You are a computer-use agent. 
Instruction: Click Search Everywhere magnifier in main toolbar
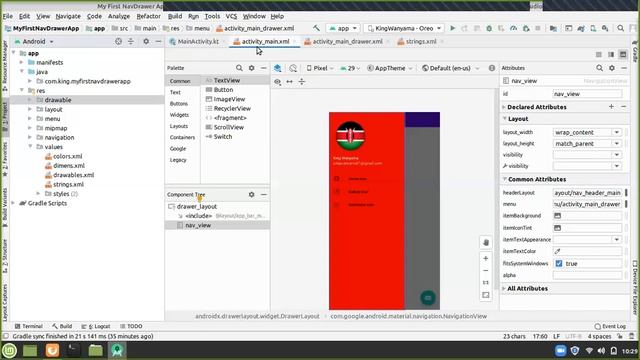[620, 28]
